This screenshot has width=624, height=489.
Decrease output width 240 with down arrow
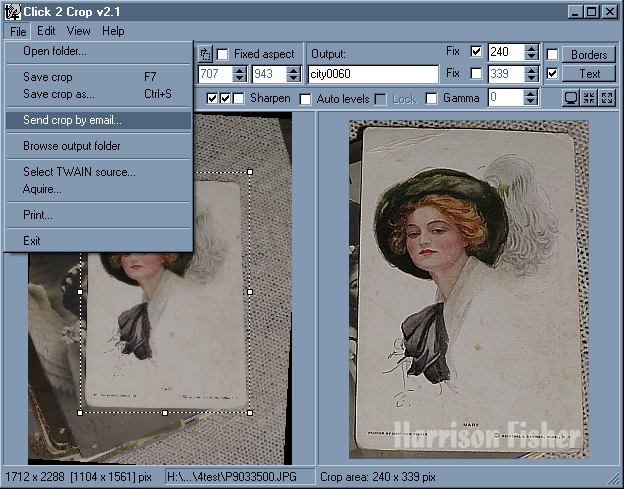click(x=531, y=56)
